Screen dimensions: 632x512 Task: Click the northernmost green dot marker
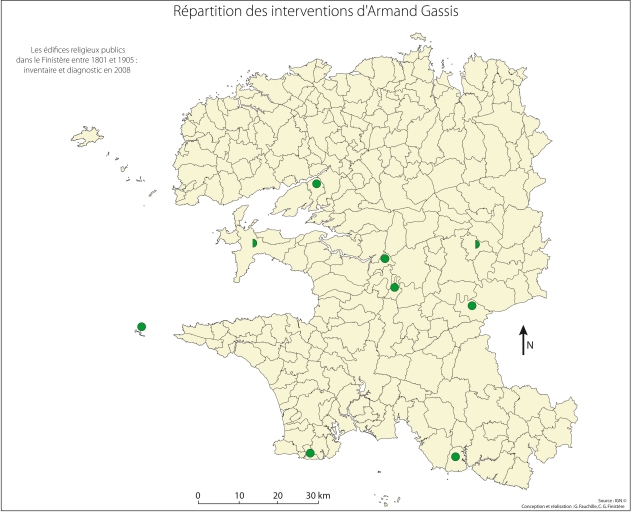(x=317, y=184)
